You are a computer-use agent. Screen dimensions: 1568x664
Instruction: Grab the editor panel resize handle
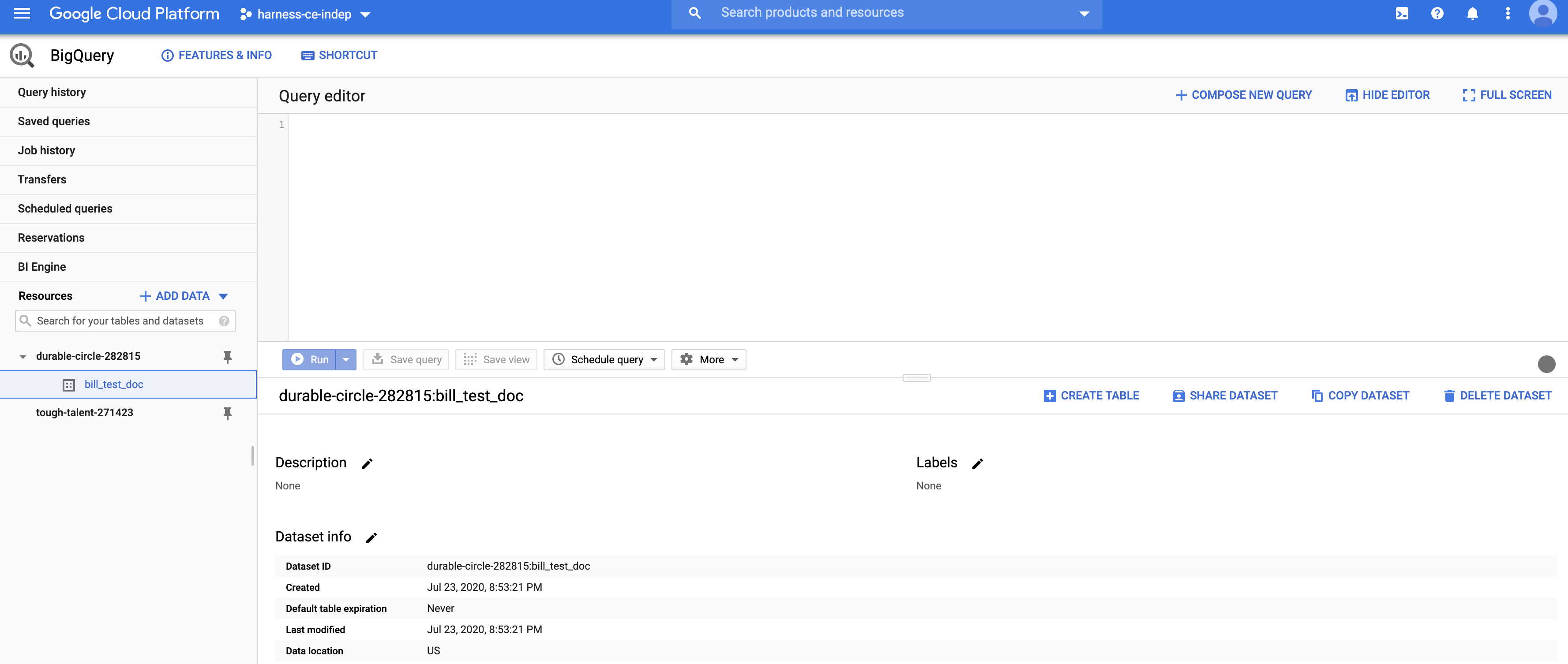[917, 377]
